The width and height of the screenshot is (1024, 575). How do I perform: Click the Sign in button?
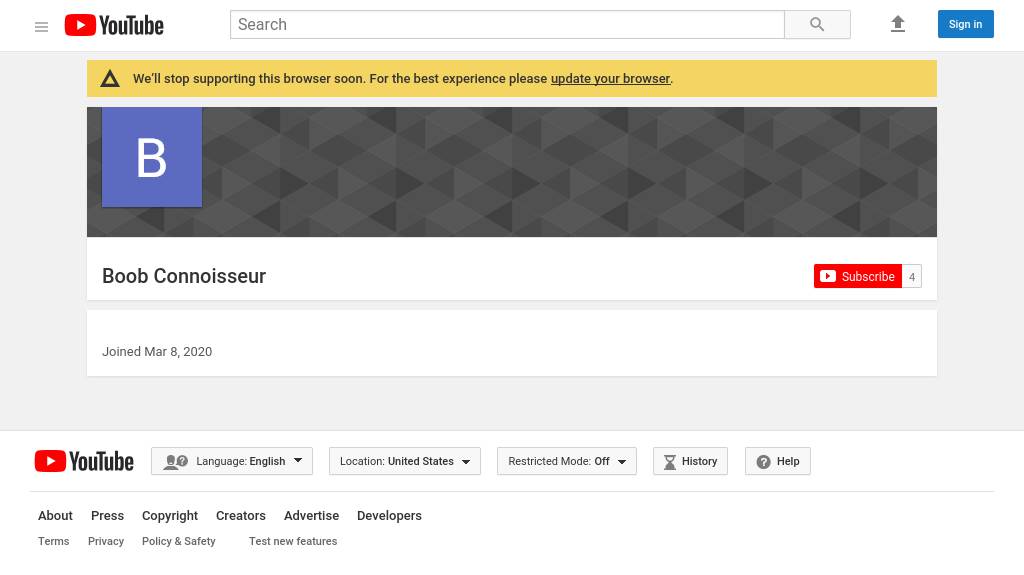tap(965, 24)
